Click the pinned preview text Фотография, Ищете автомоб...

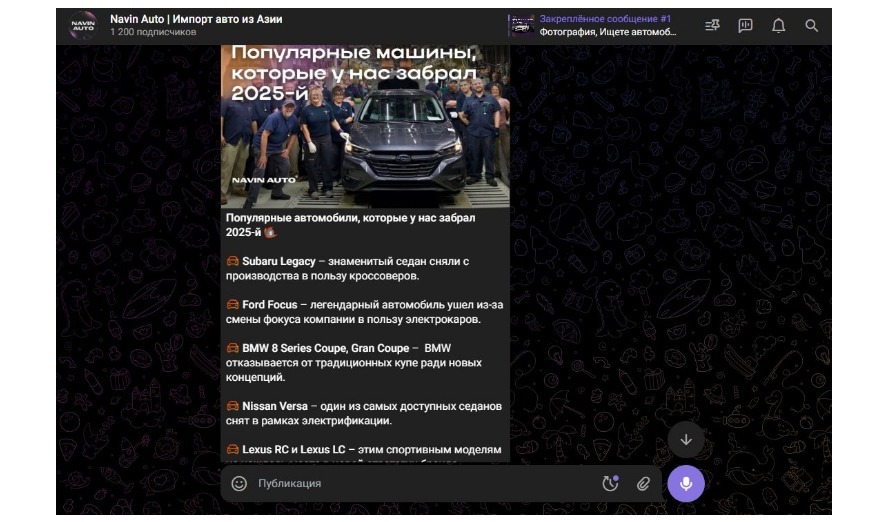(x=607, y=32)
